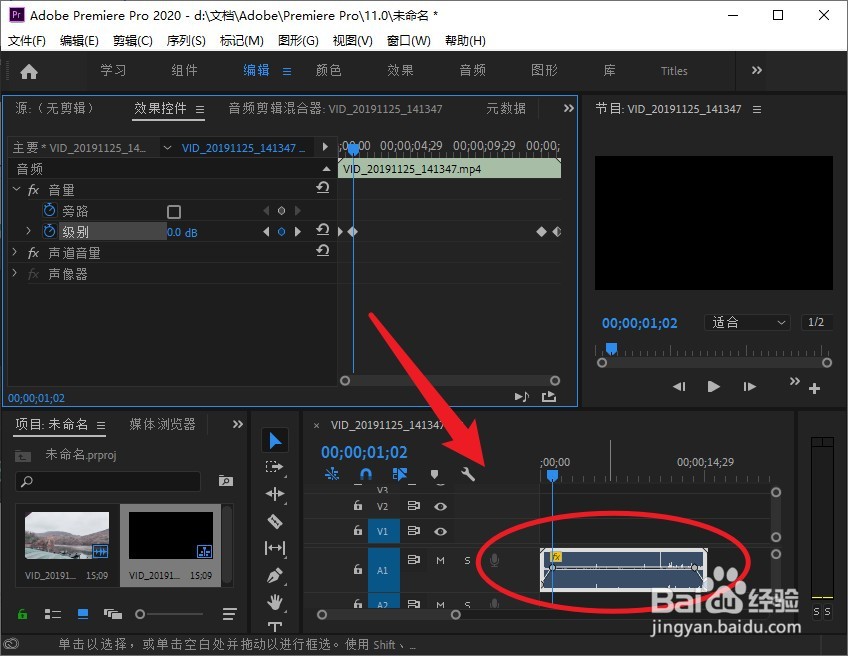848x656 pixels.
Task: Expand the 声道音量 effect
Action: tap(15, 252)
